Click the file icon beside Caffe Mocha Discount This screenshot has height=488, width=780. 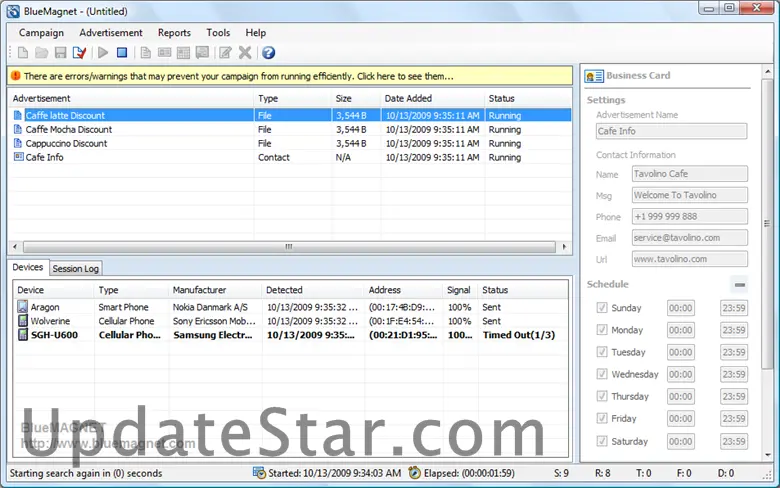pyautogui.click(x=18, y=129)
